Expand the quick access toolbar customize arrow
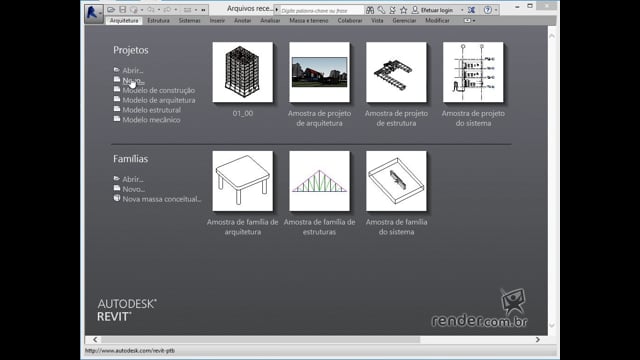Image resolution: width=640 pixels, height=360 pixels. (x=203, y=10)
